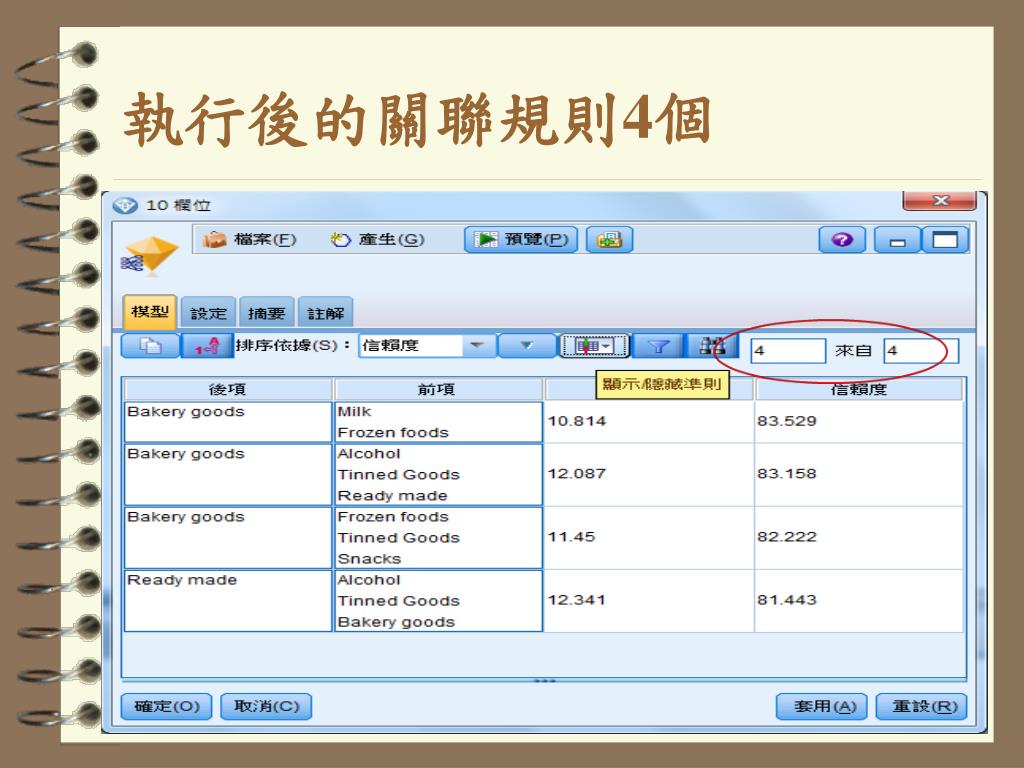Click the binoculars find rules icon

point(712,346)
